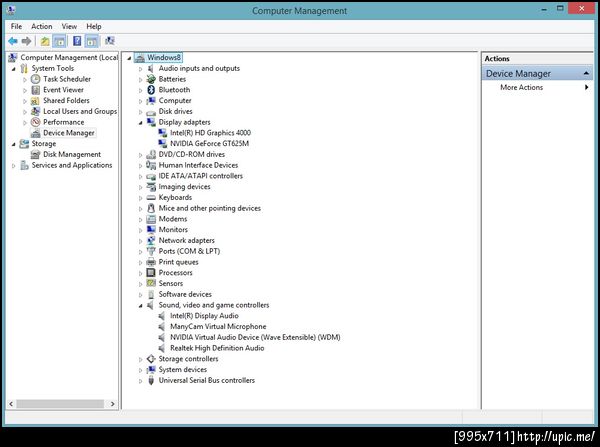
Task: Click the Scan for hardware changes icon
Action: 110,41
